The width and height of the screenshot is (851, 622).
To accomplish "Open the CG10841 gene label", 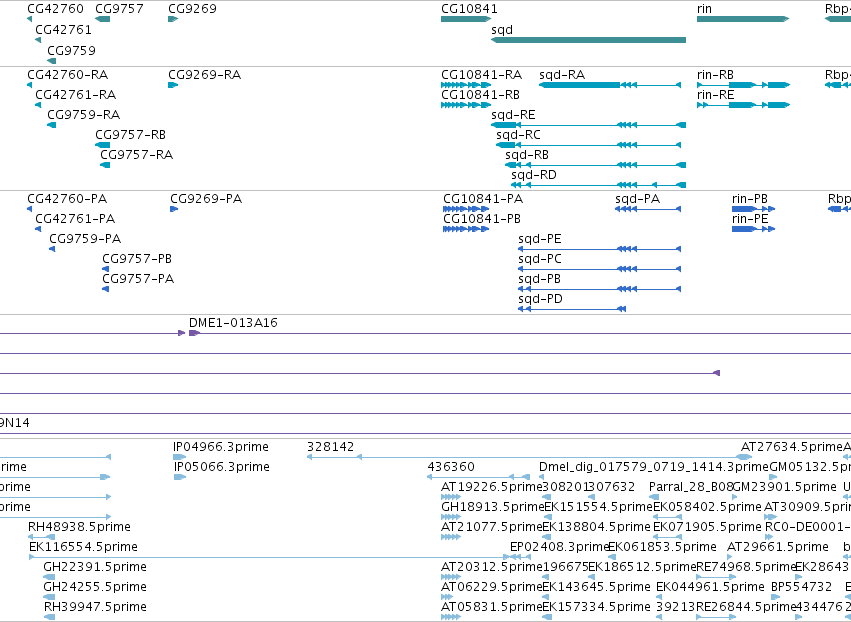I will [469, 9].
